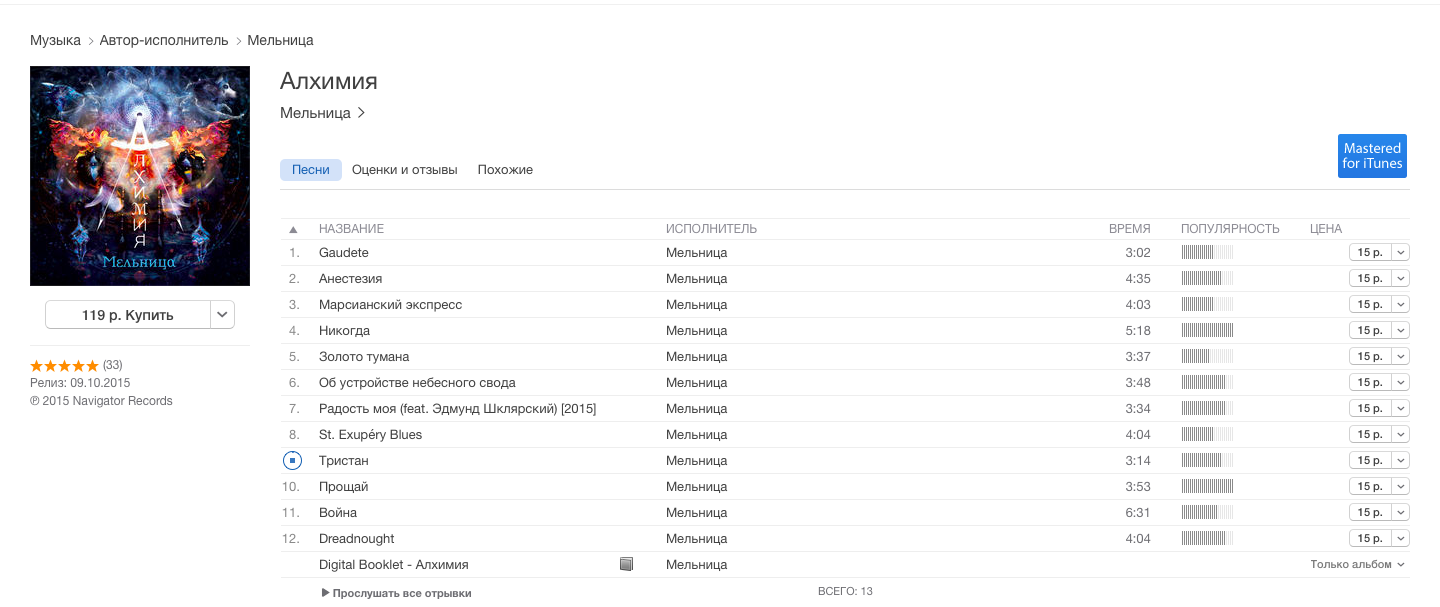Click the (33) ratings count

click(113, 365)
